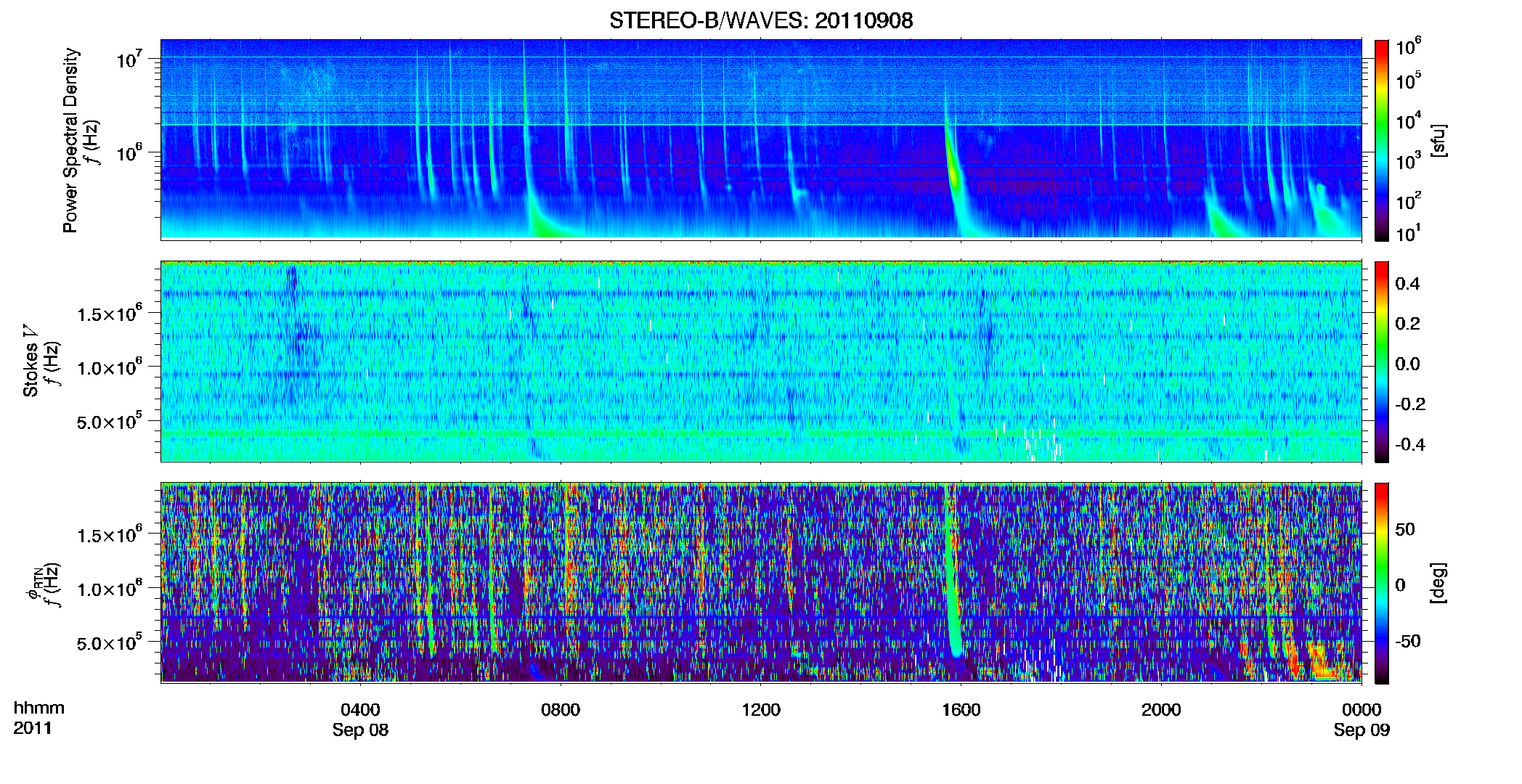Click the plot title STEREO-B/WAVES: 20110908
1522x784 pixels.
coord(761,20)
